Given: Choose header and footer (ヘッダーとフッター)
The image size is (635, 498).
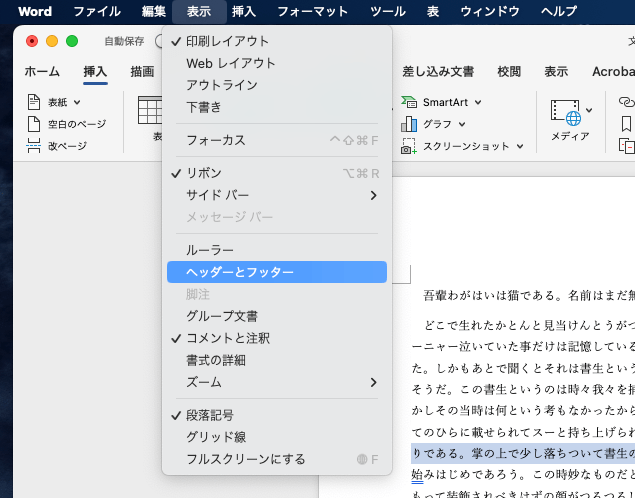Looking at the screenshot, I should (x=277, y=272).
